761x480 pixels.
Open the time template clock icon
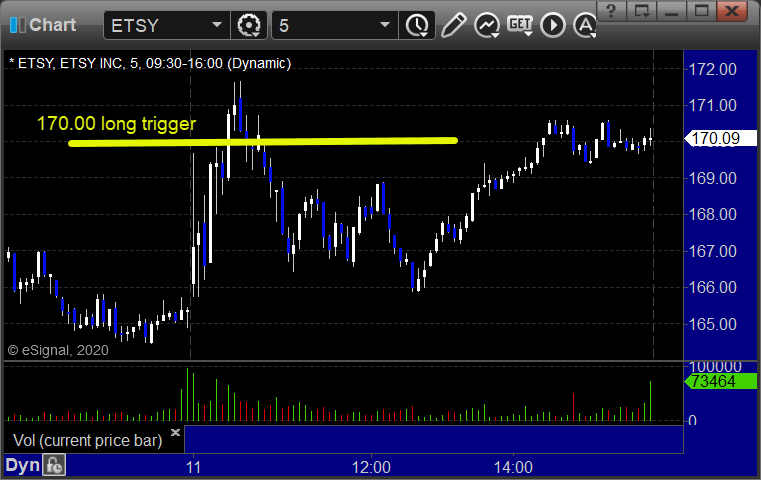pos(417,25)
